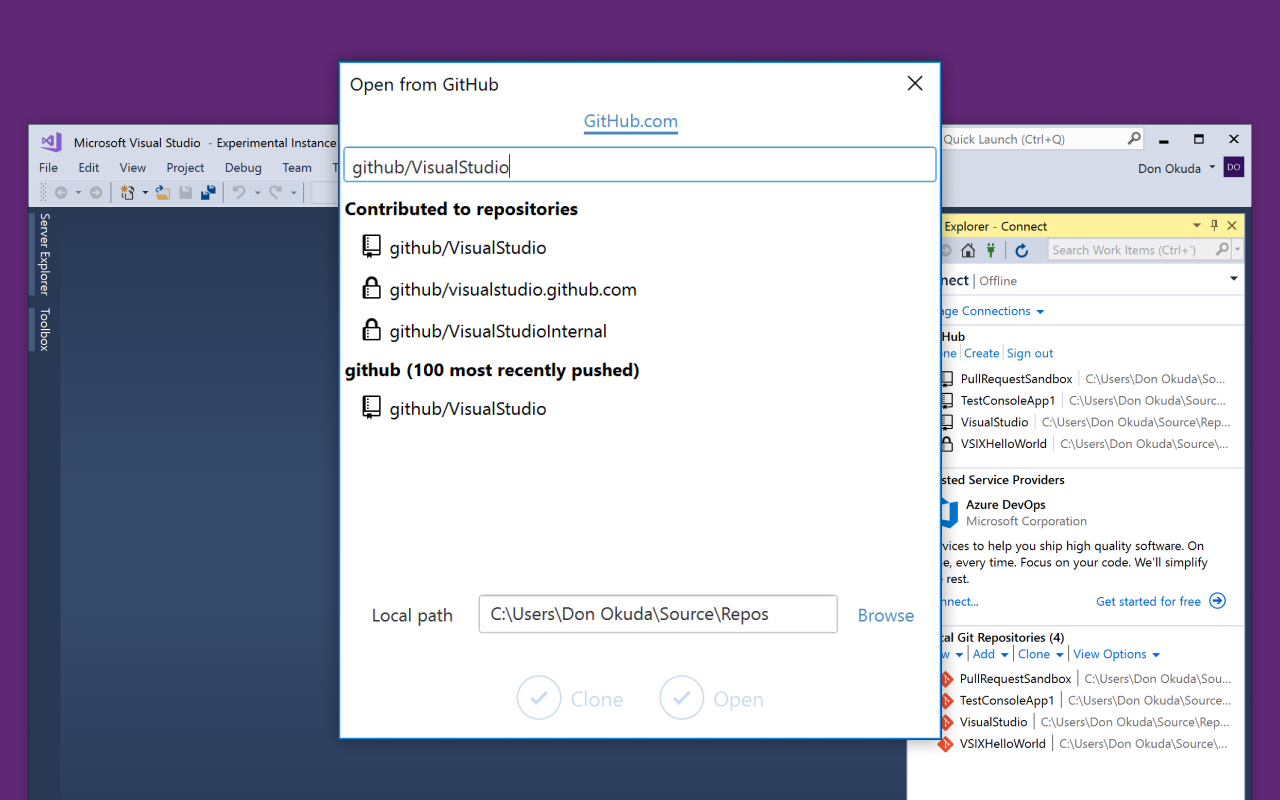Open the View menu
This screenshot has height=800, width=1280.
133,168
